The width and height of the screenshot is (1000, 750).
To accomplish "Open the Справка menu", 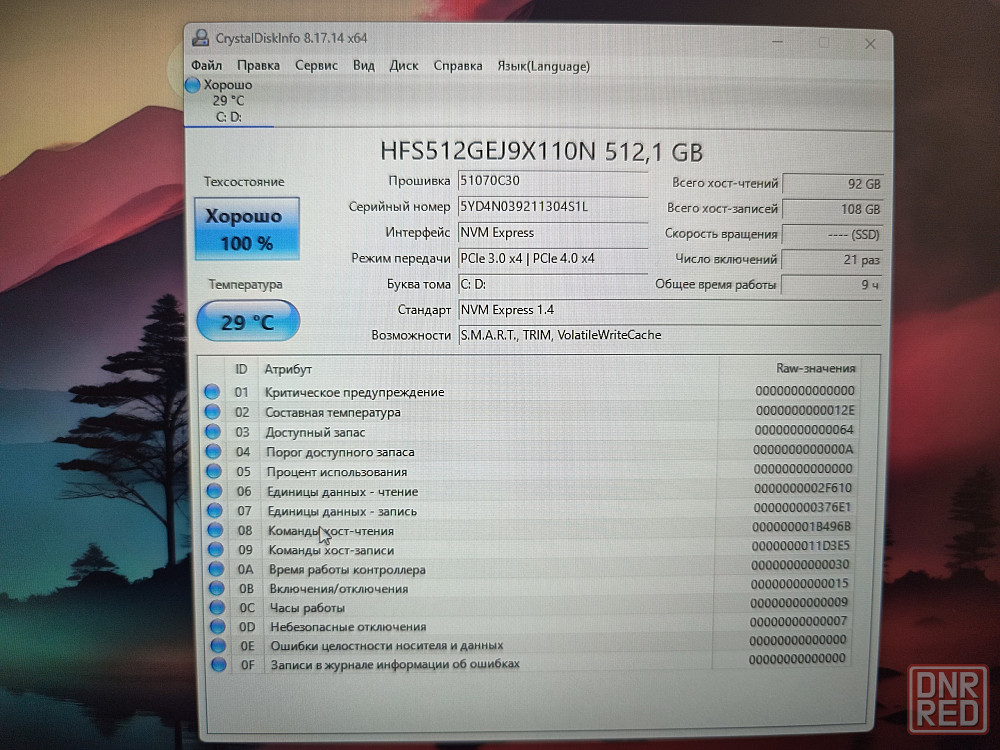I will (x=458, y=66).
